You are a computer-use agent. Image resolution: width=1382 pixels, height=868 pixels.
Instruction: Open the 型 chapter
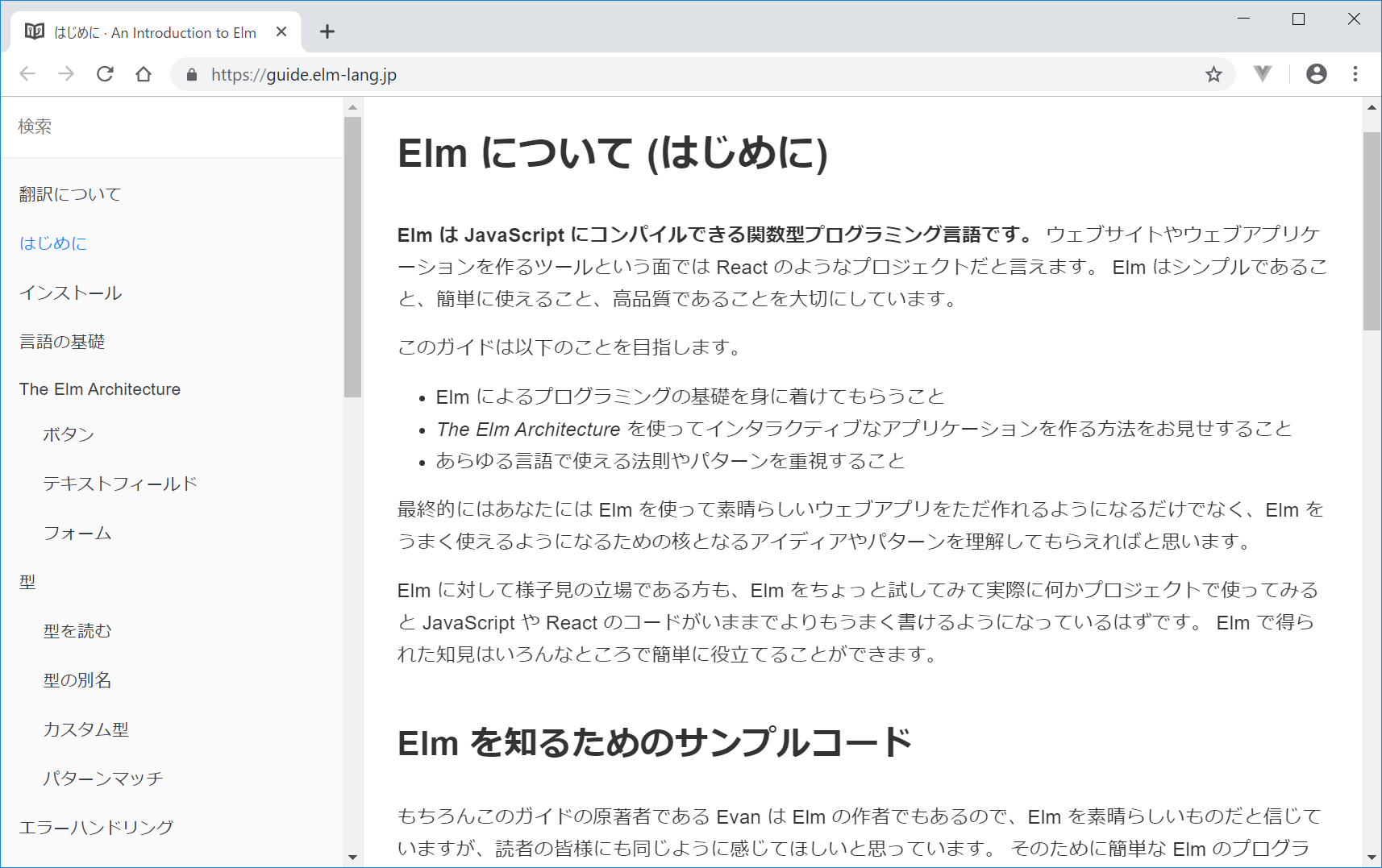click(27, 582)
